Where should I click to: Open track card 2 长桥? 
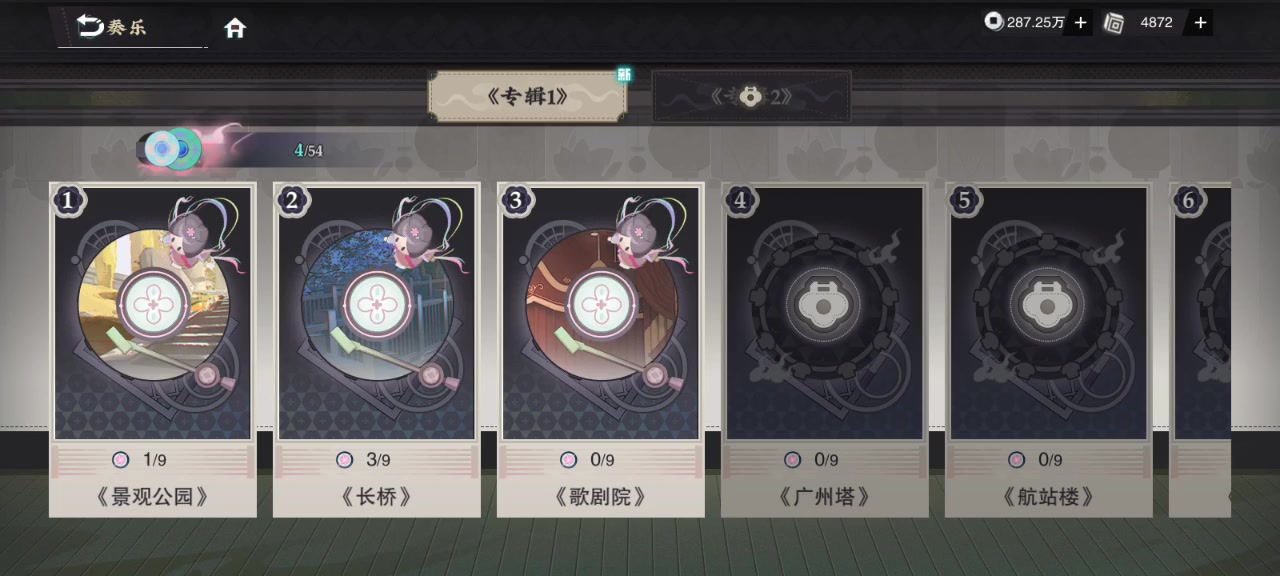377,350
